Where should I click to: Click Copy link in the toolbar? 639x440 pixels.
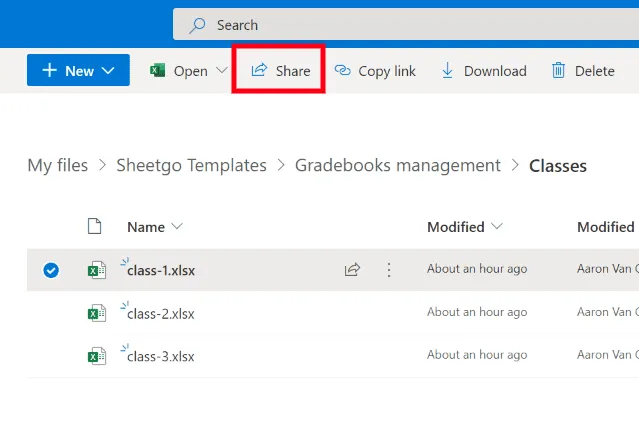coord(375,71)
